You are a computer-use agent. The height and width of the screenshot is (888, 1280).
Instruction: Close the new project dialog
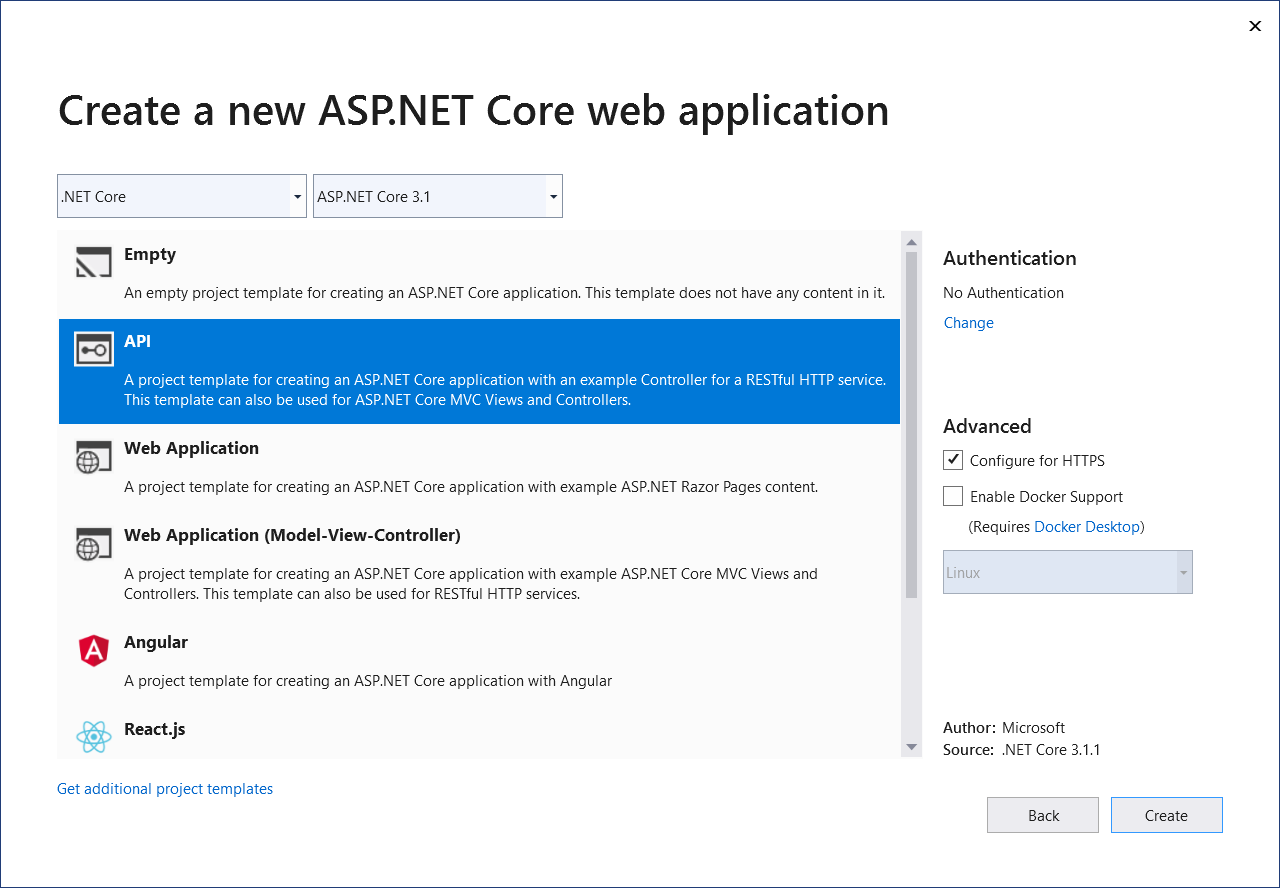(1254, 25)
